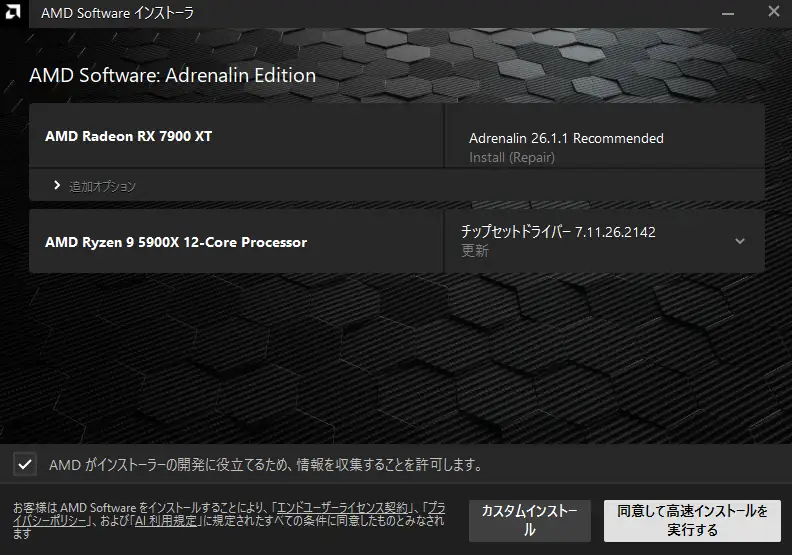Viewport: 792px width, 555px height.
Task: Open the chipset driver dropdown arrow
Action: [740, 241]
